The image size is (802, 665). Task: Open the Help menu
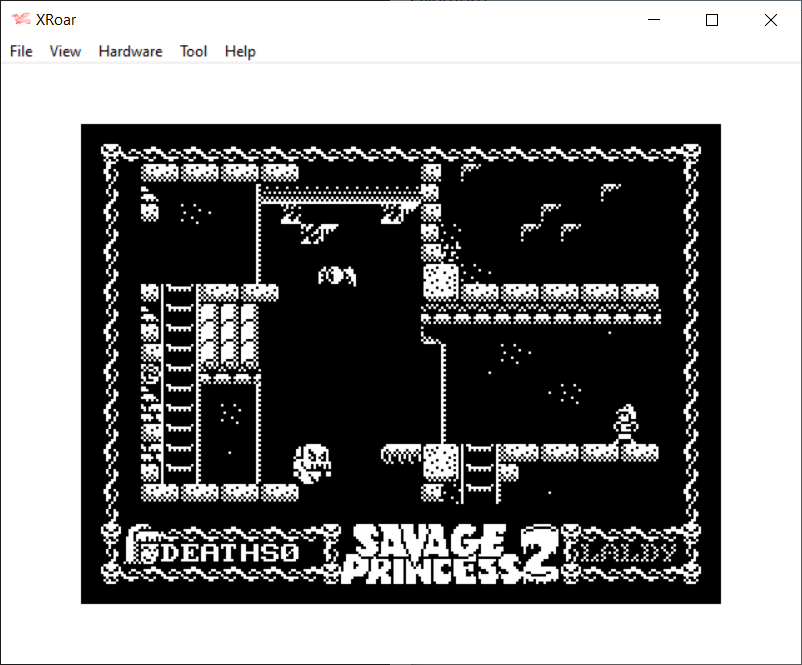coord(240,51)
